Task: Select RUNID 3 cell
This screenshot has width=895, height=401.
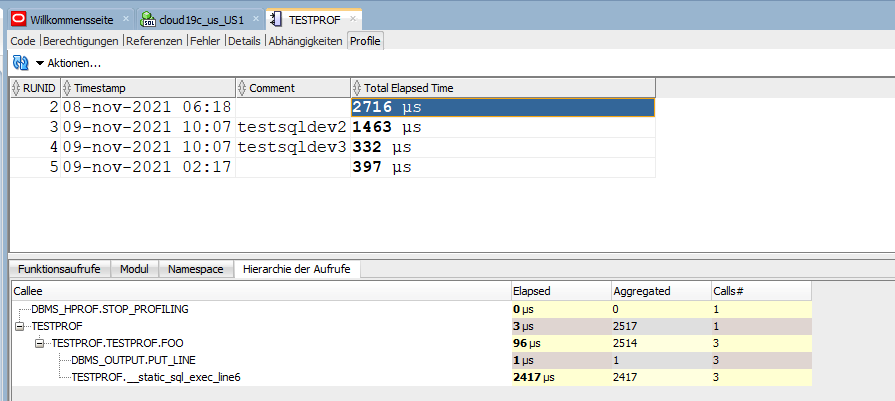Action: click(x=35, y=127)
